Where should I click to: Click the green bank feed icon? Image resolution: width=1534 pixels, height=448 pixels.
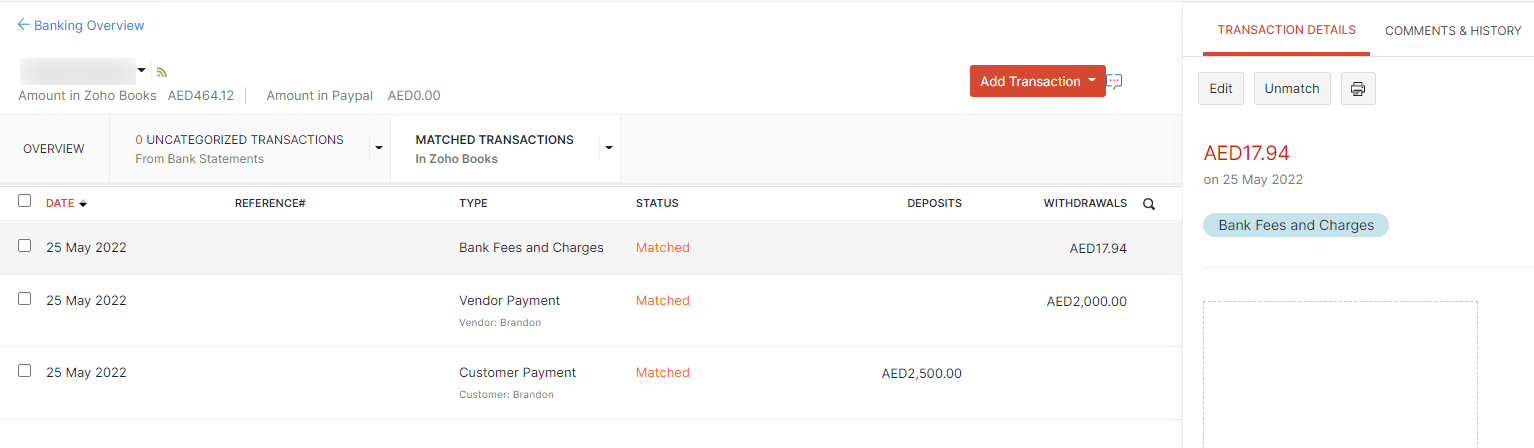pos(162,72)
